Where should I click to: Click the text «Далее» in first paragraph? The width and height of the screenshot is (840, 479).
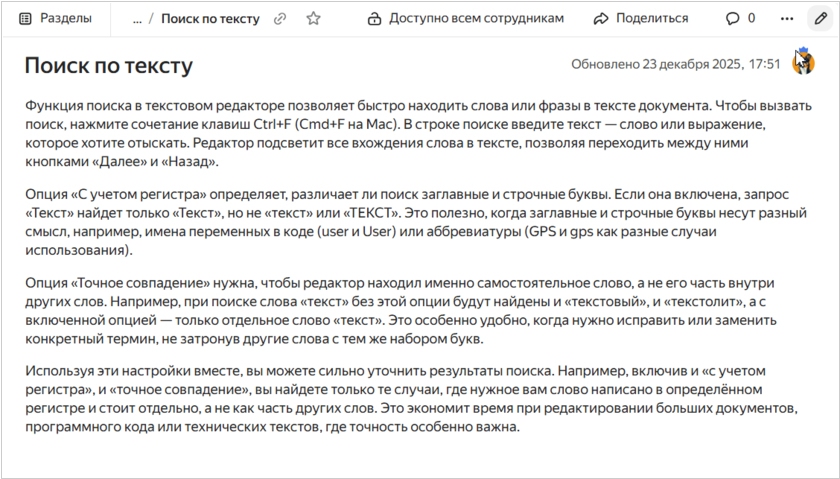click(120, 162)
